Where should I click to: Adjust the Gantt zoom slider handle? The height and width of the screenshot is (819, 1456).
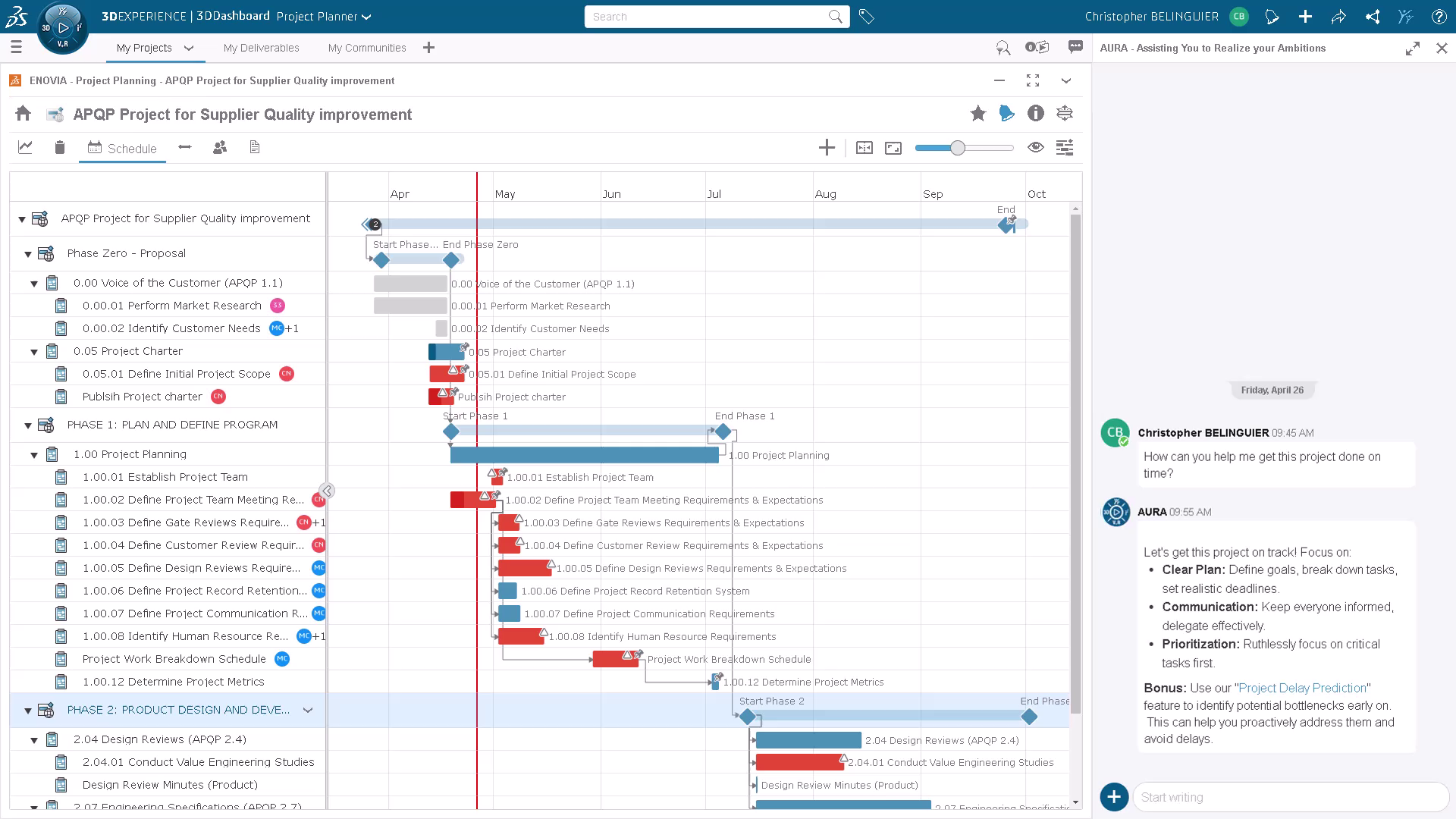958,148
